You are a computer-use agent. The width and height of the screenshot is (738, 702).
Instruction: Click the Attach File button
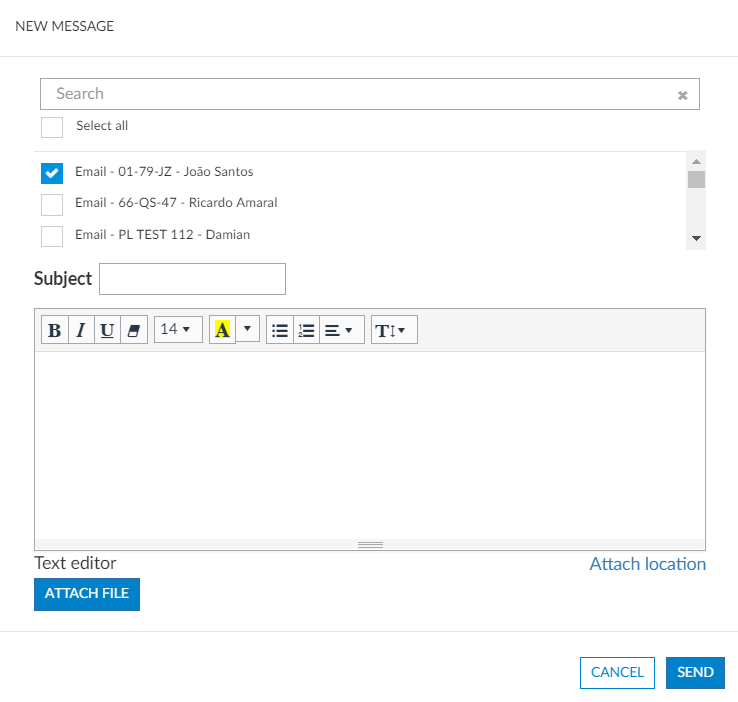pyautogui.click(x=87, y=594)
